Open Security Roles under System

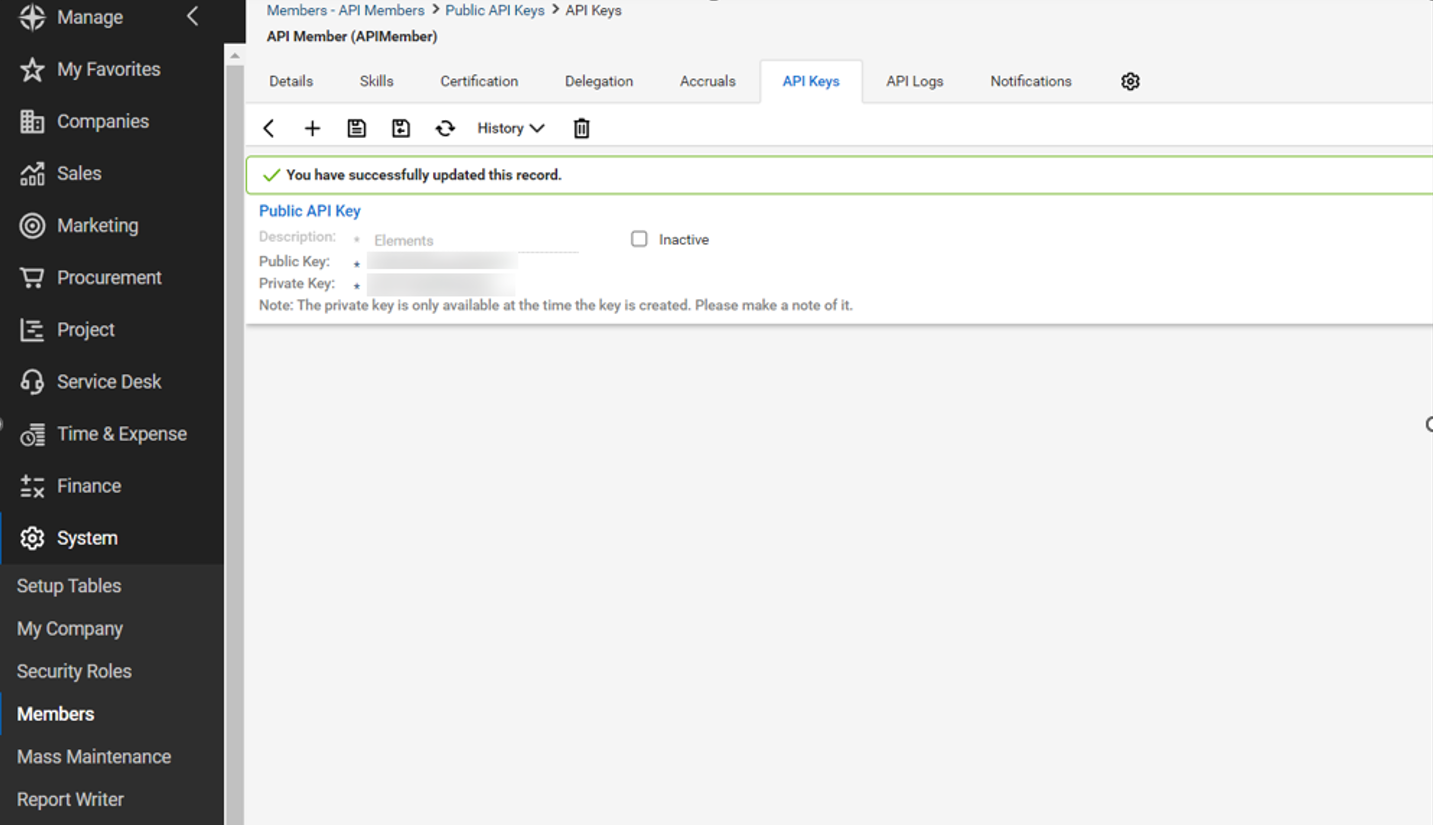pos(74,672)
